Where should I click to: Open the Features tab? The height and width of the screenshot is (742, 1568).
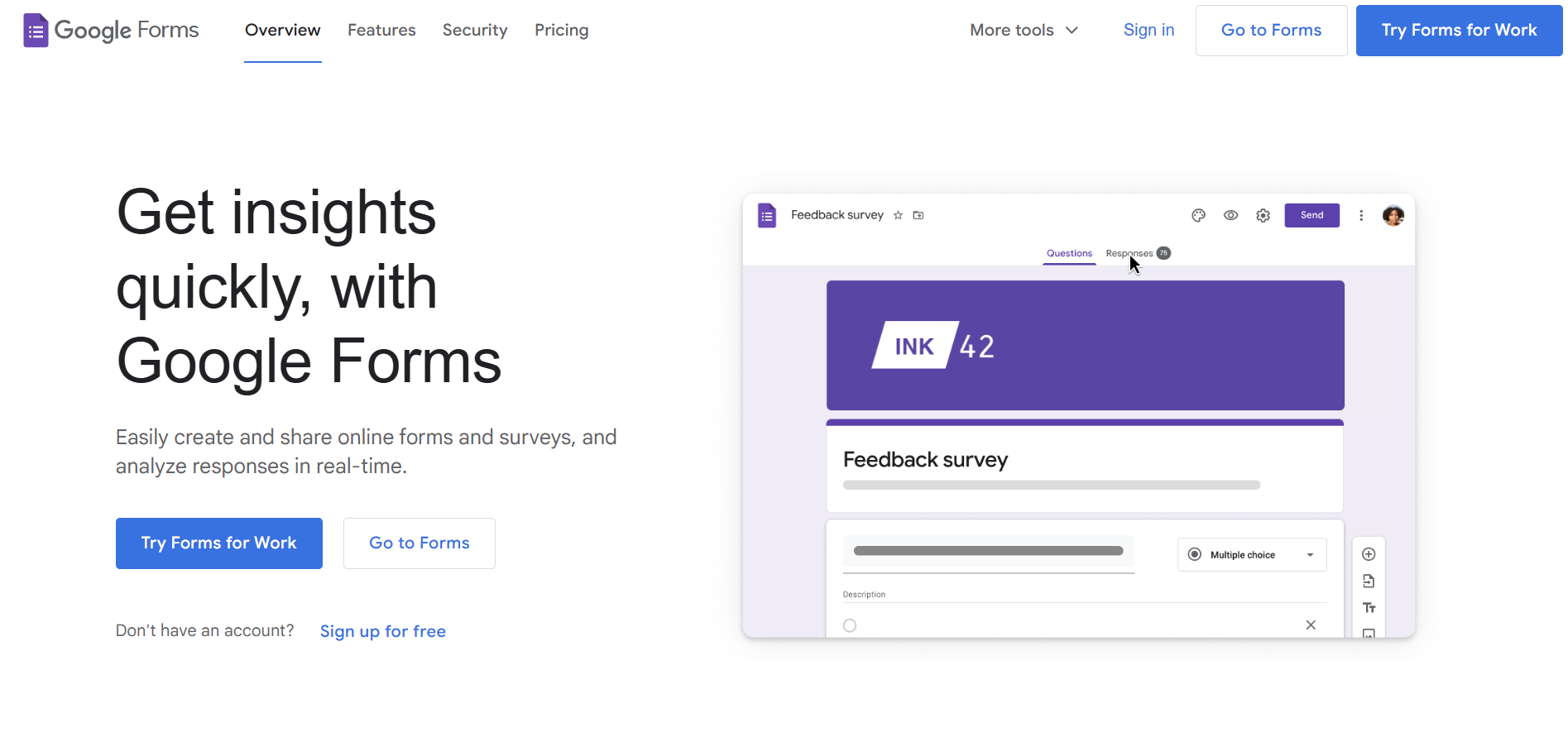[x=381, y=30]
